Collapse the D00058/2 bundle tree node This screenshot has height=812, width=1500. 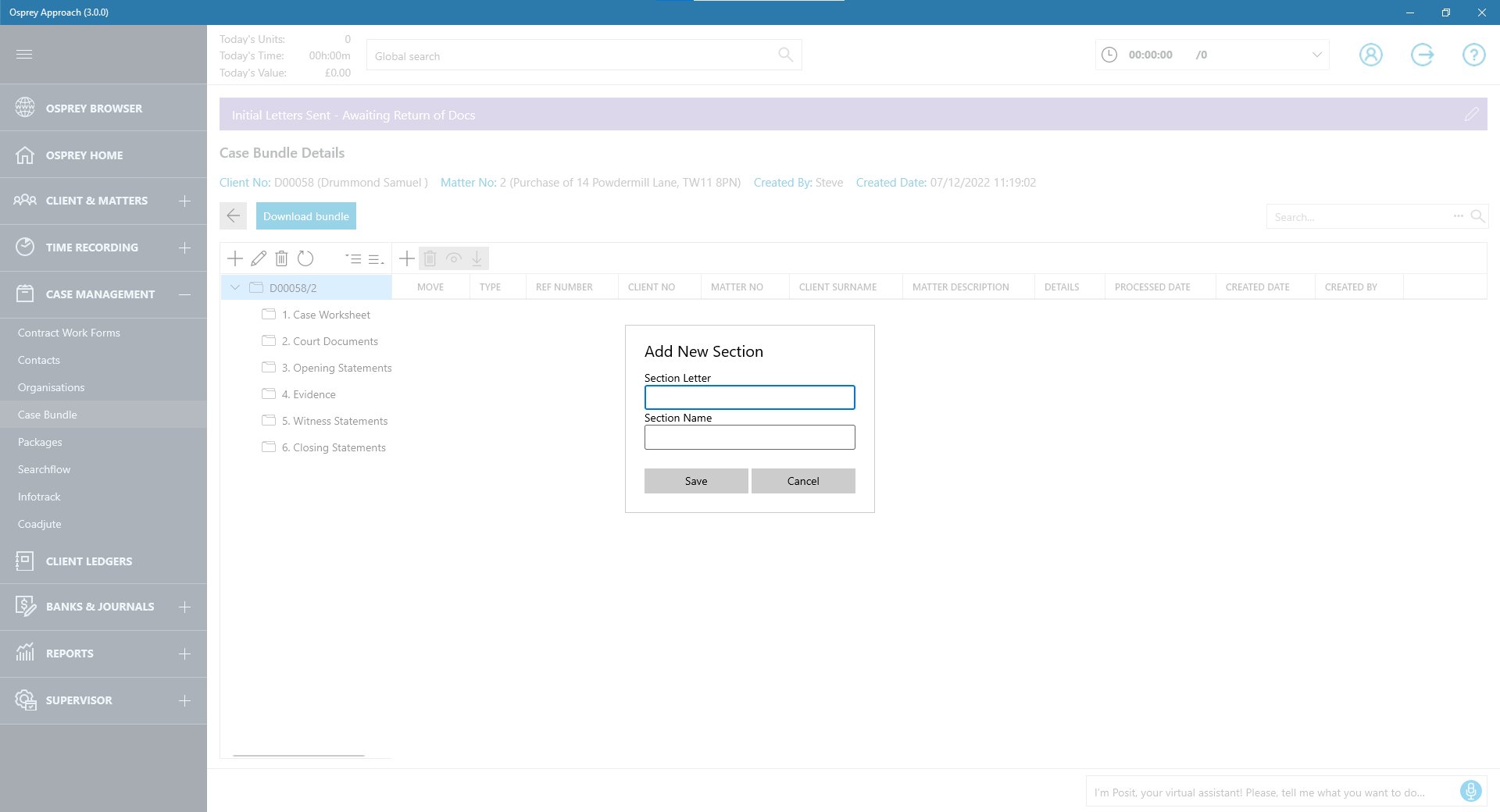pyautogui.click(x=235, y=287)
